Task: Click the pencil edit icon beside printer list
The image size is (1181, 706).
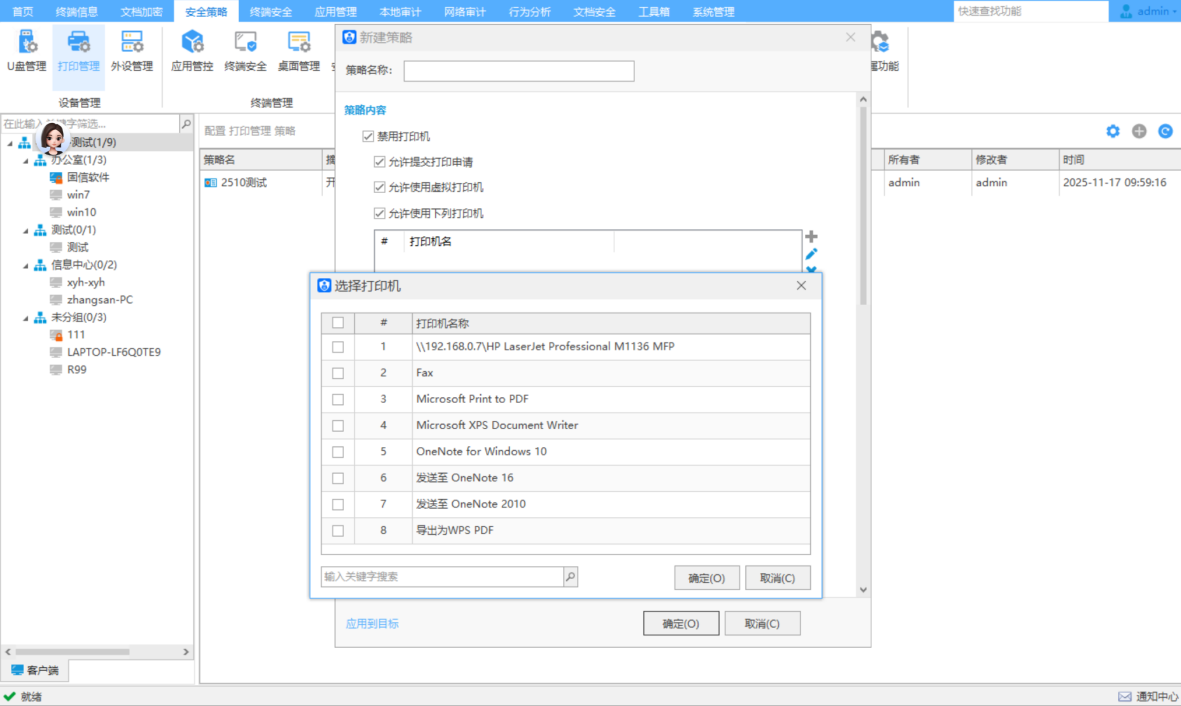Action: coord(811,254)
